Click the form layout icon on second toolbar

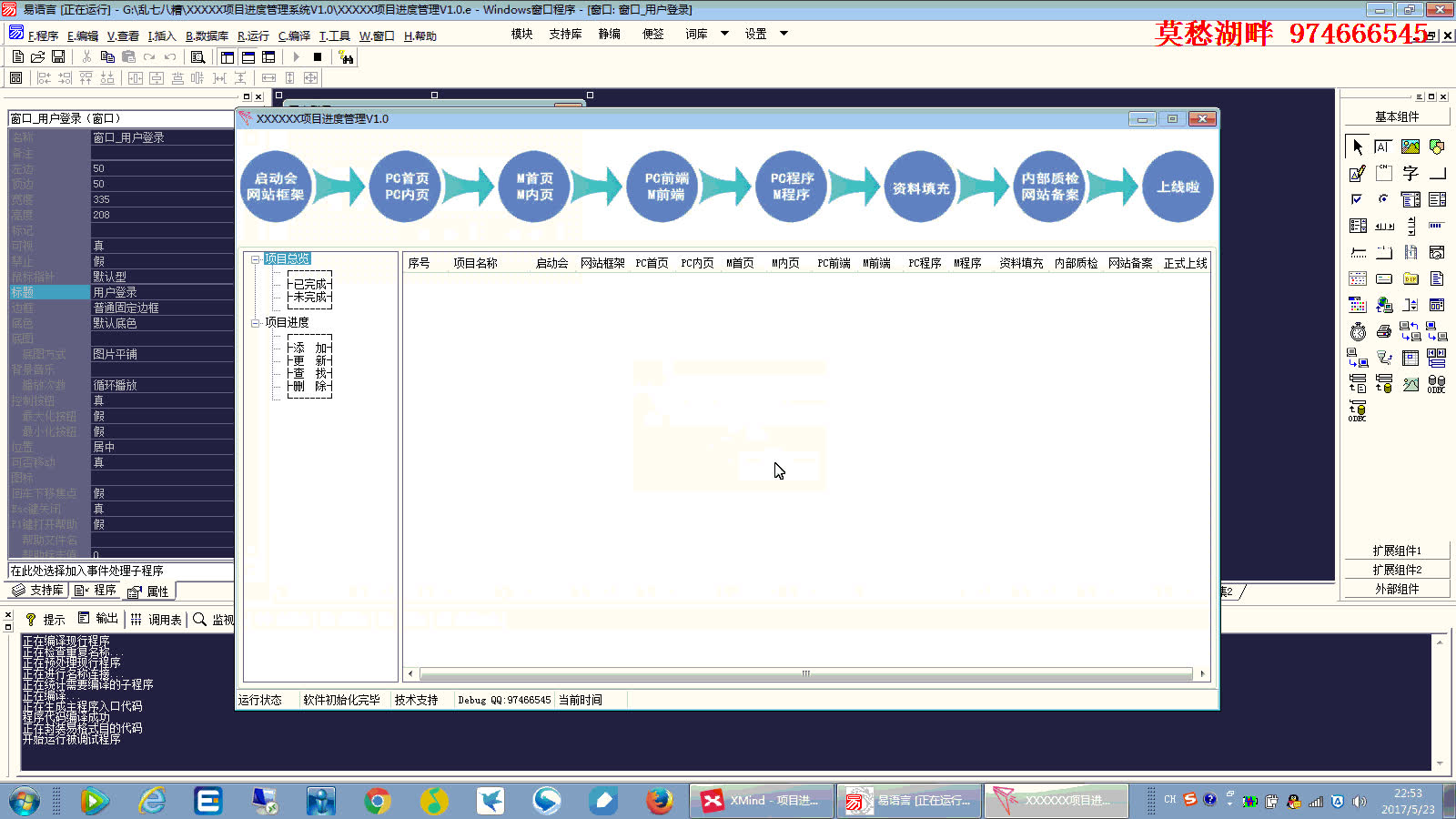(x=15, y=78)
